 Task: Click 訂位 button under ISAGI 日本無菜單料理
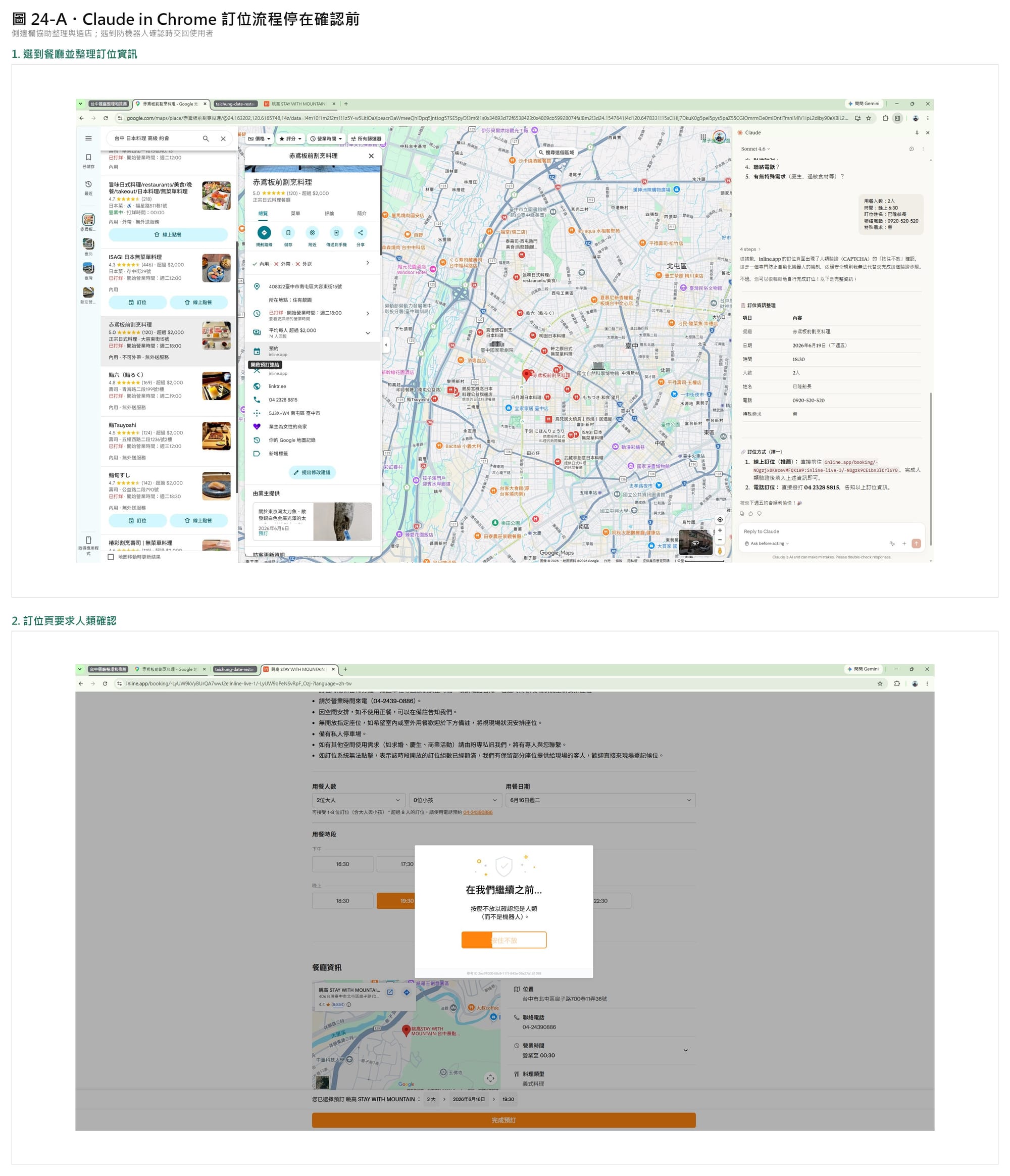point(137,303)
